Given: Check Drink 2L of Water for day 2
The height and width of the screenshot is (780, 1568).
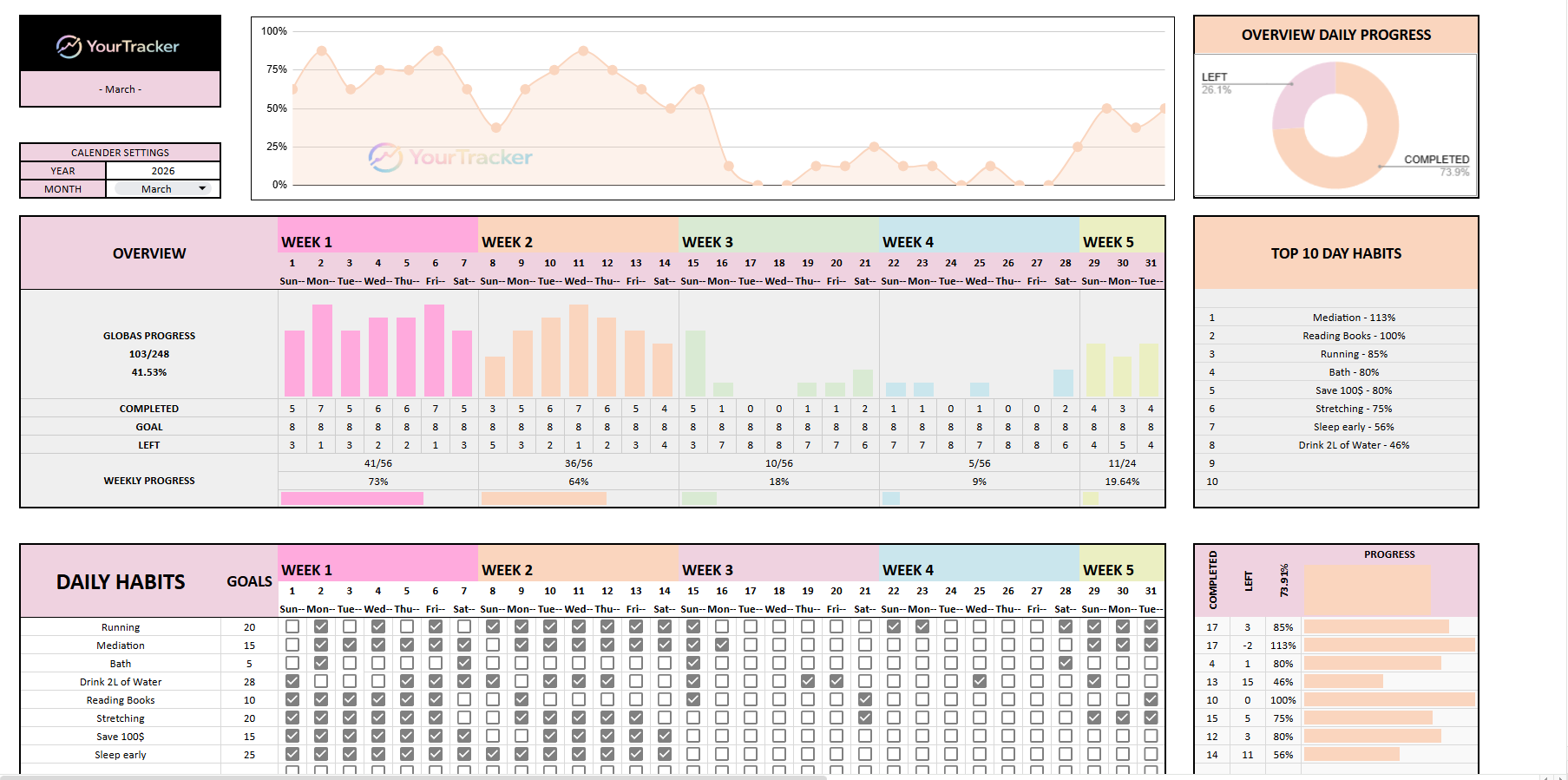Looking at the screenshot, I should (x=321, y=681).
